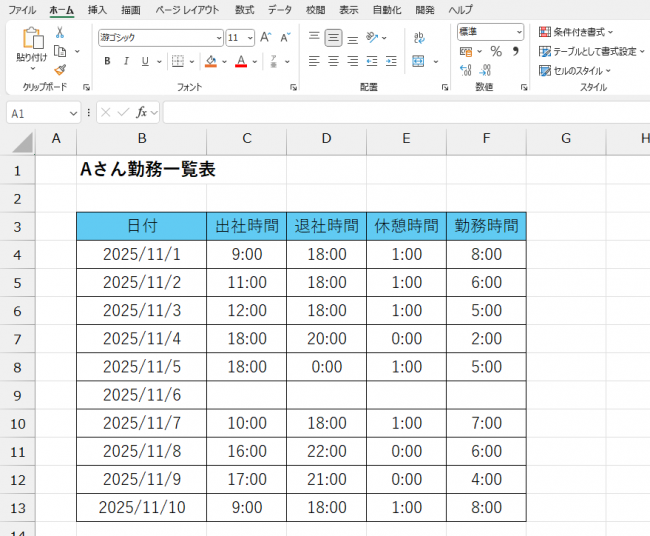Screen dimensions: 650x536
Task: Click the Increase Font Size icon
Action: pyautogui.click(x=265, y=37)
